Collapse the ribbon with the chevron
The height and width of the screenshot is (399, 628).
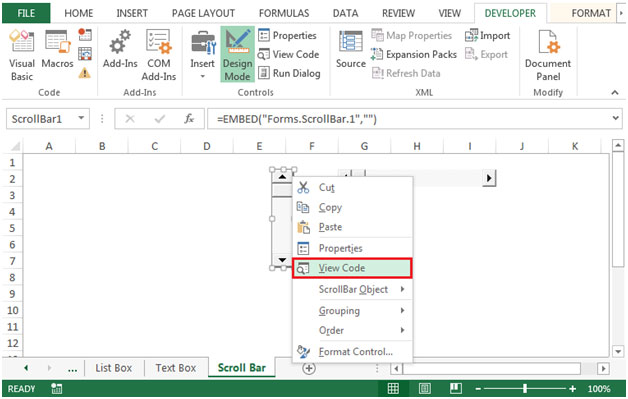pyautogui.click(x=615, y=93)
